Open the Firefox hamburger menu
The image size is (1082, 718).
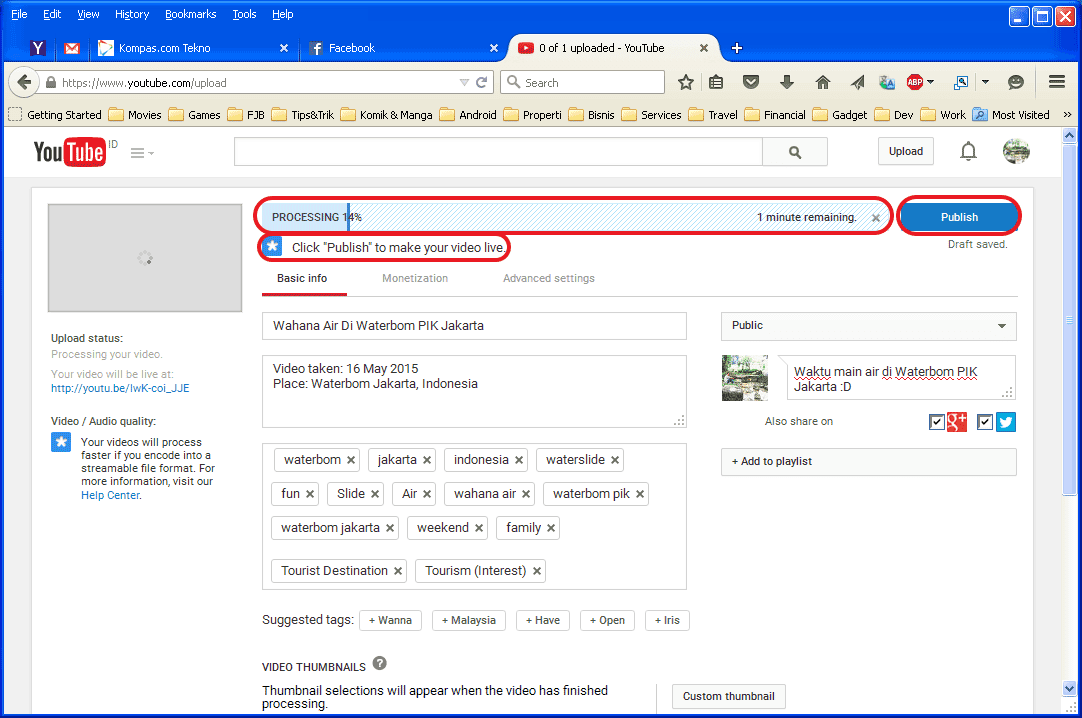(1056, 82)
